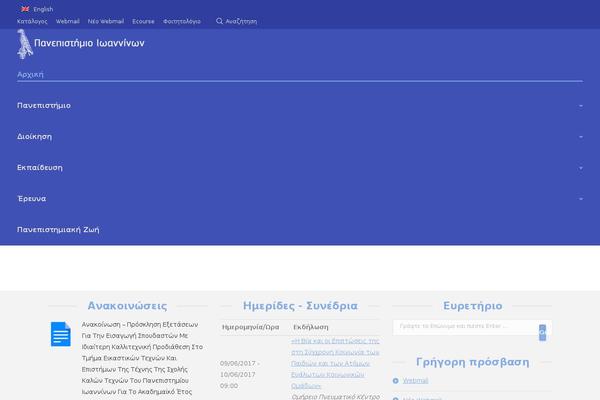Click the Αναζήτηση search text
Screen dimensions: 600x400
241,21
